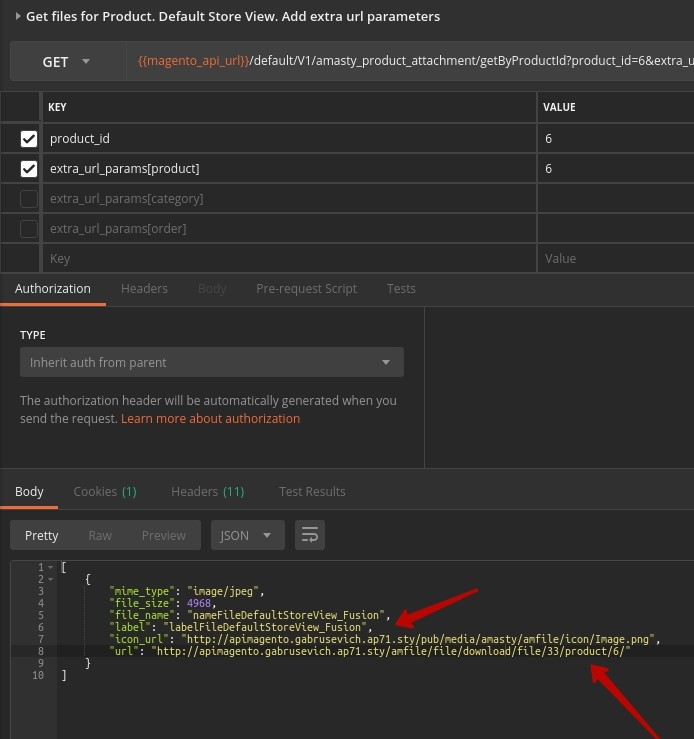Switch to the response Cookies tab

[x=104, y=492]
